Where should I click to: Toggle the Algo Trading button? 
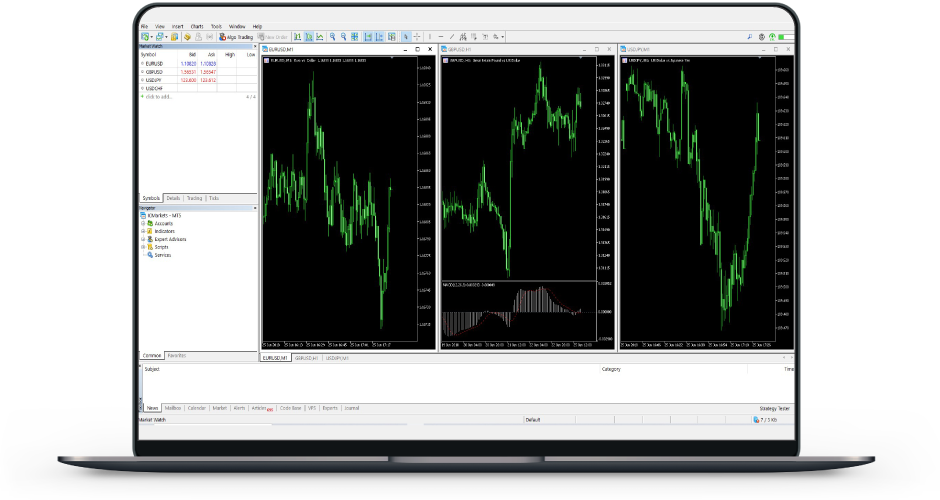[x=236, y=37]
